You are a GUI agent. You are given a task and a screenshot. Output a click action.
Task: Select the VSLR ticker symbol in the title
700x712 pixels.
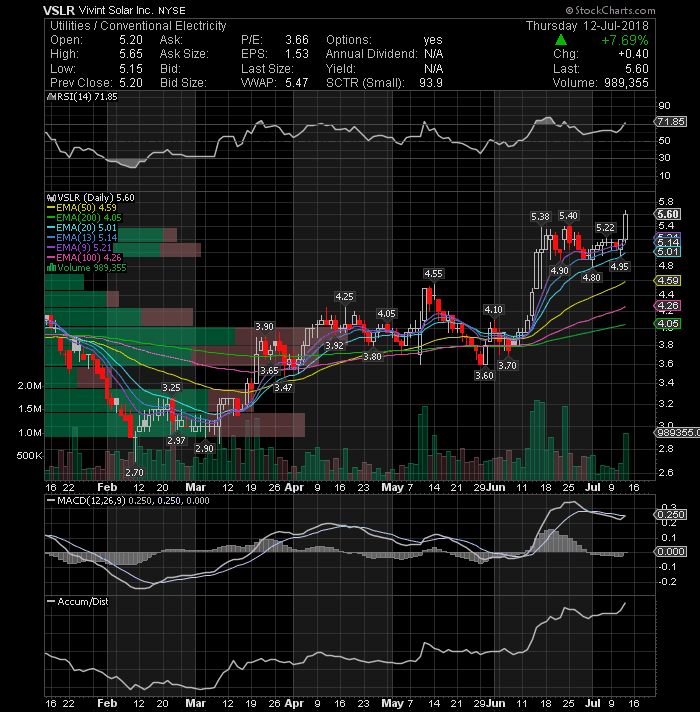pyautogui.click(x=59, y=10)
